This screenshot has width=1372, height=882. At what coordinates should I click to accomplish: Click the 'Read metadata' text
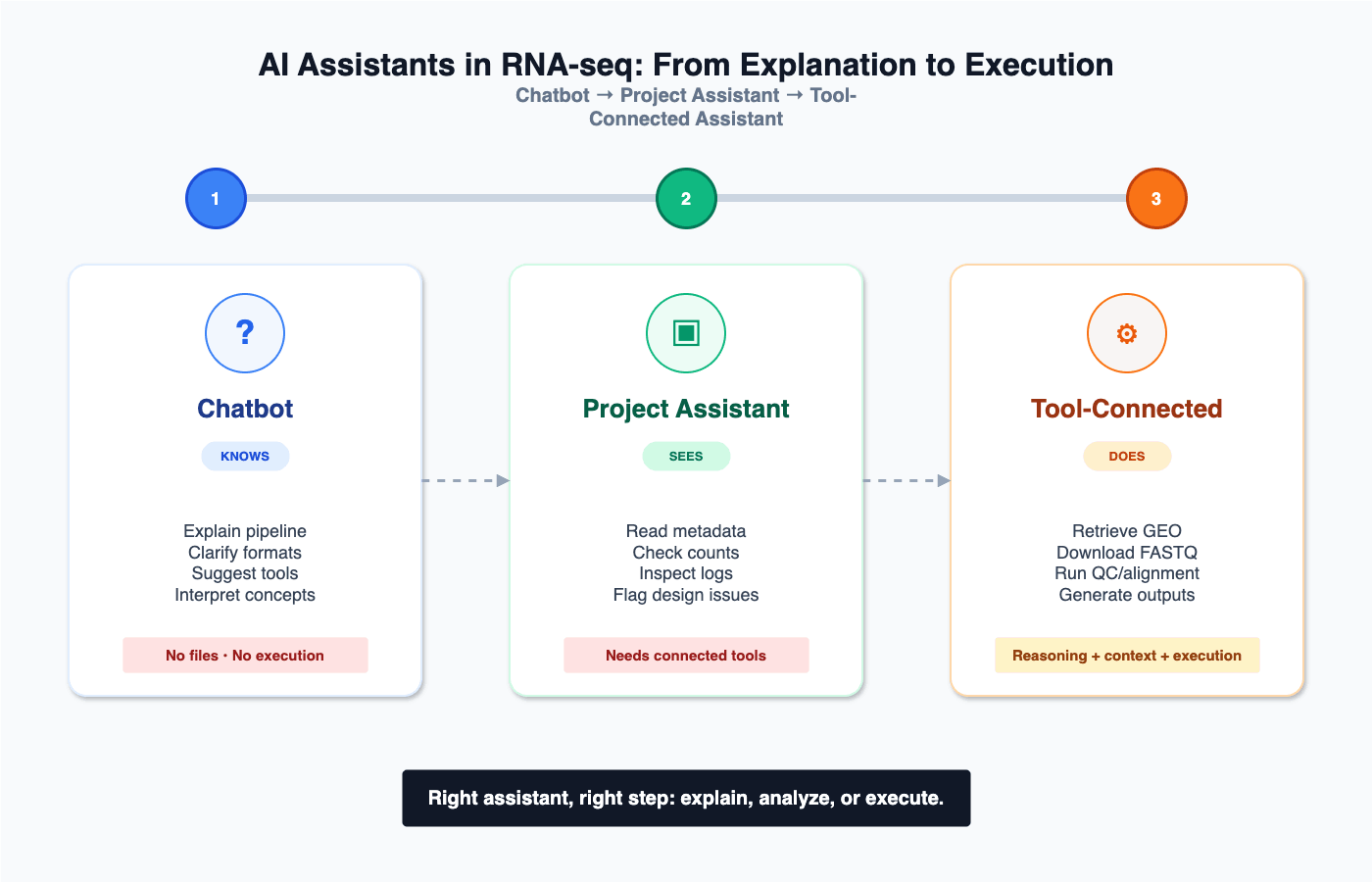click(x=686, y=531)
